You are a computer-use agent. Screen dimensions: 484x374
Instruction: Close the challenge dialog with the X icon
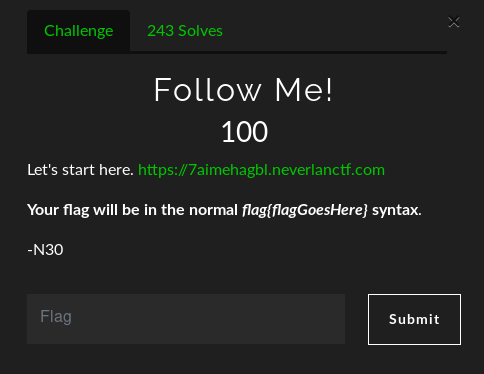tap(454, 22)
